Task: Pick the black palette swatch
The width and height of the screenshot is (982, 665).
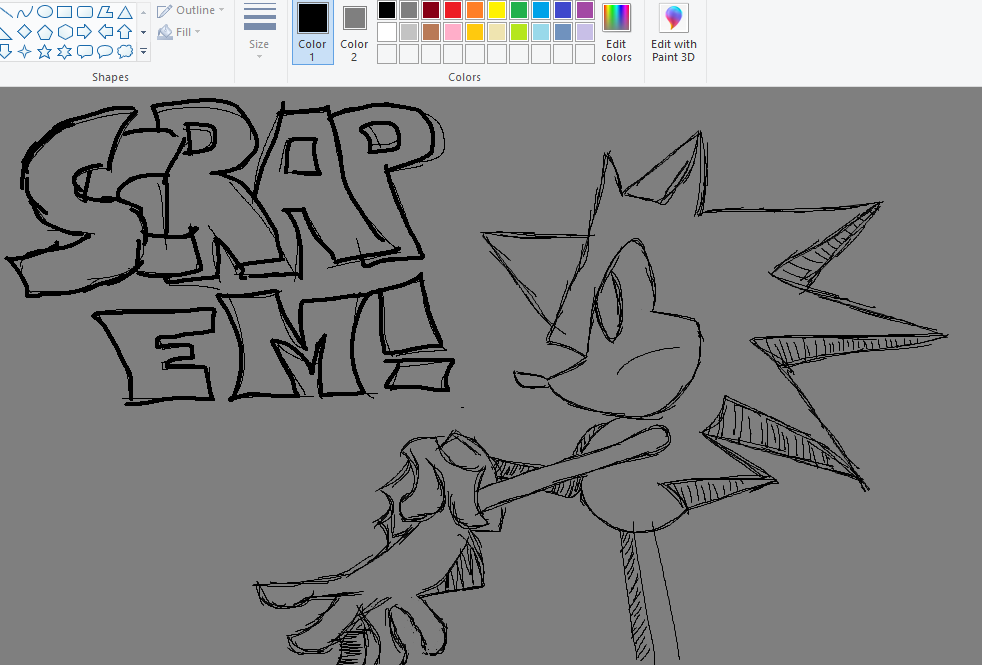Action: pos(387,10)
